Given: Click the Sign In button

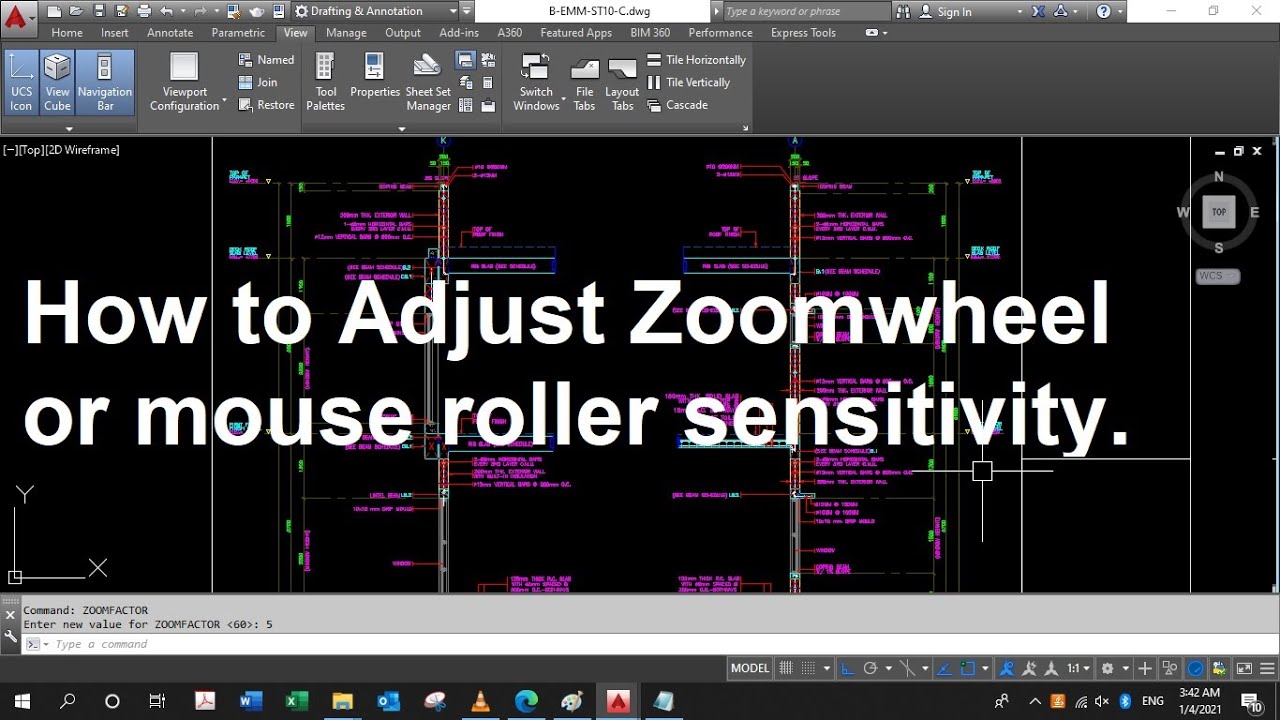Looking at the screenshot, I should coord(945,12).
